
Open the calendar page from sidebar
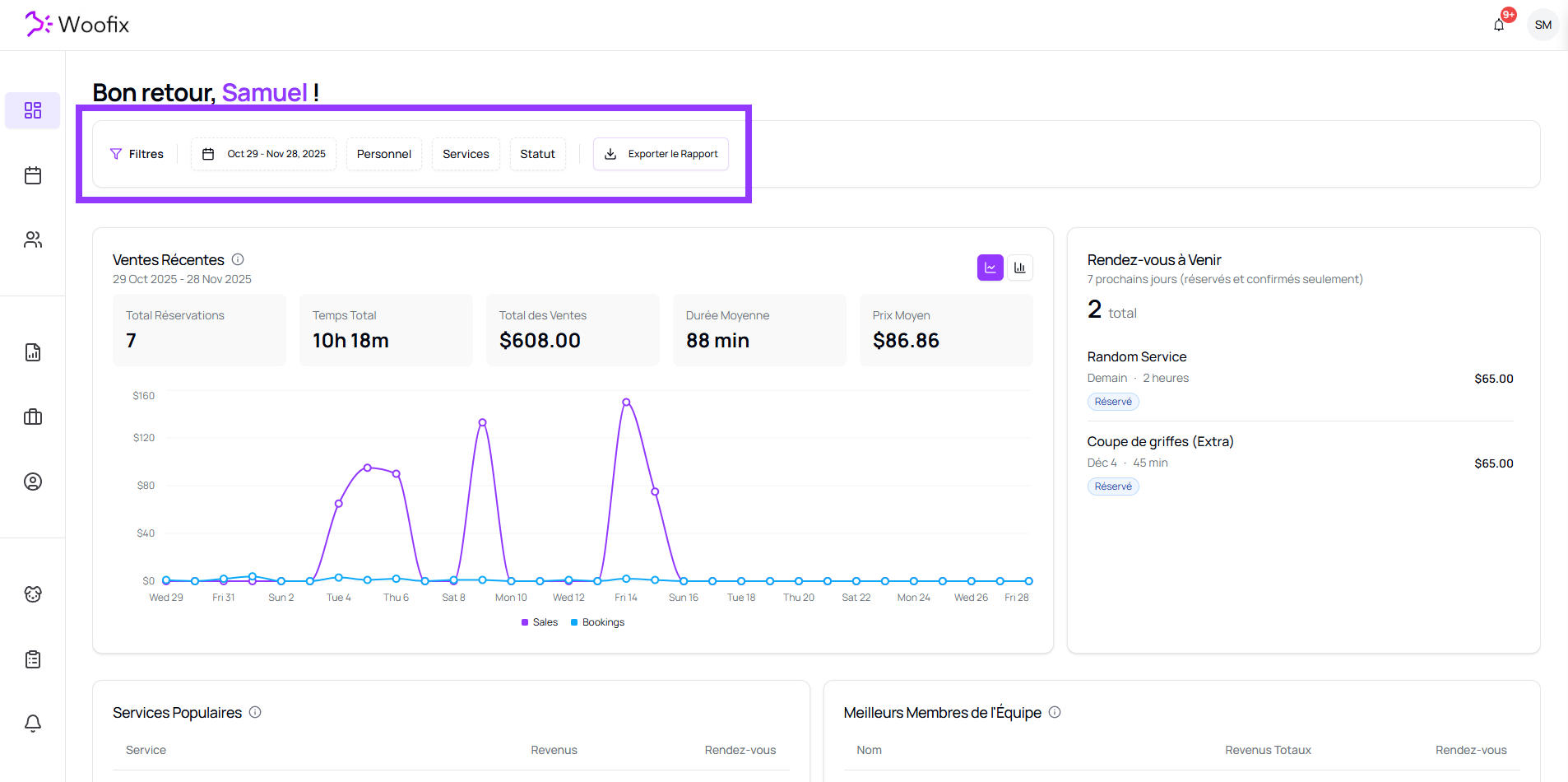tap(33, 175)
